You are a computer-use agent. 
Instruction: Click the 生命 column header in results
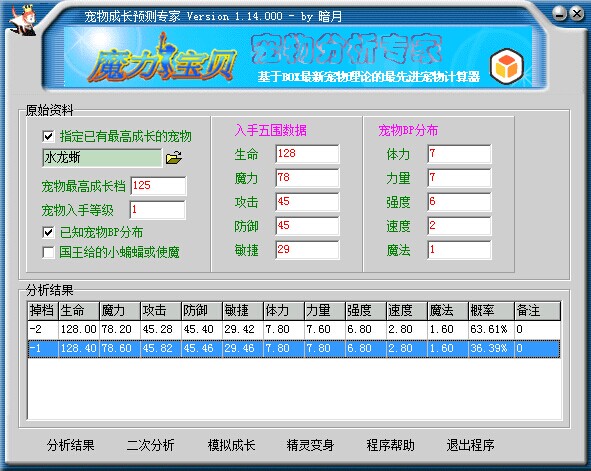click(79, 311)
